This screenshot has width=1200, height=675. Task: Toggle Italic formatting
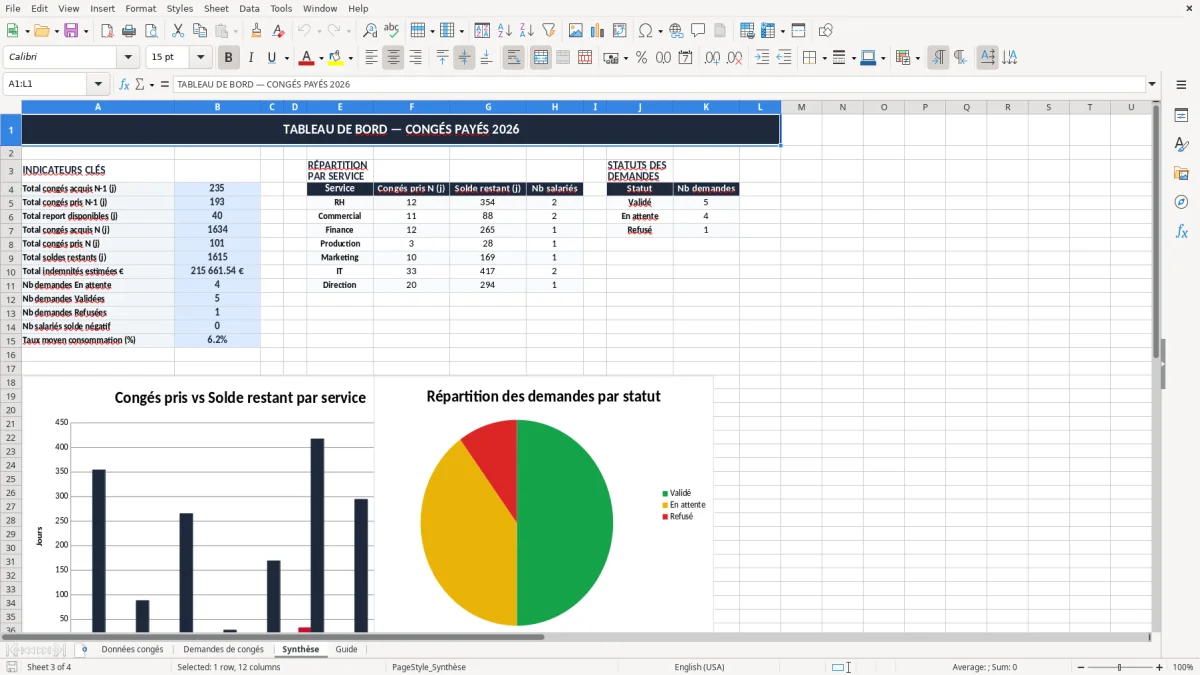250,58
